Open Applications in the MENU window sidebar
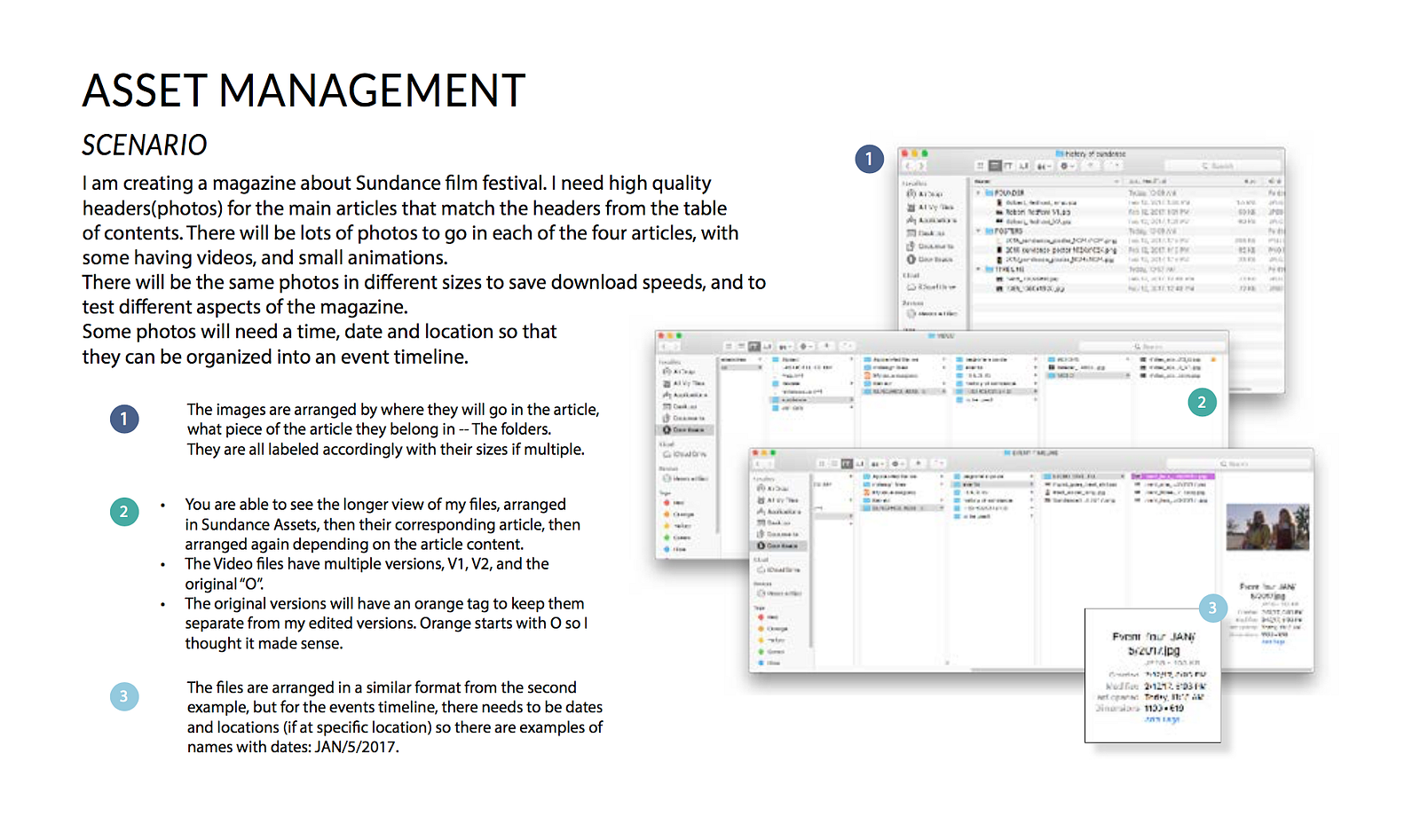1420x840 pixels. coord(686,395)
